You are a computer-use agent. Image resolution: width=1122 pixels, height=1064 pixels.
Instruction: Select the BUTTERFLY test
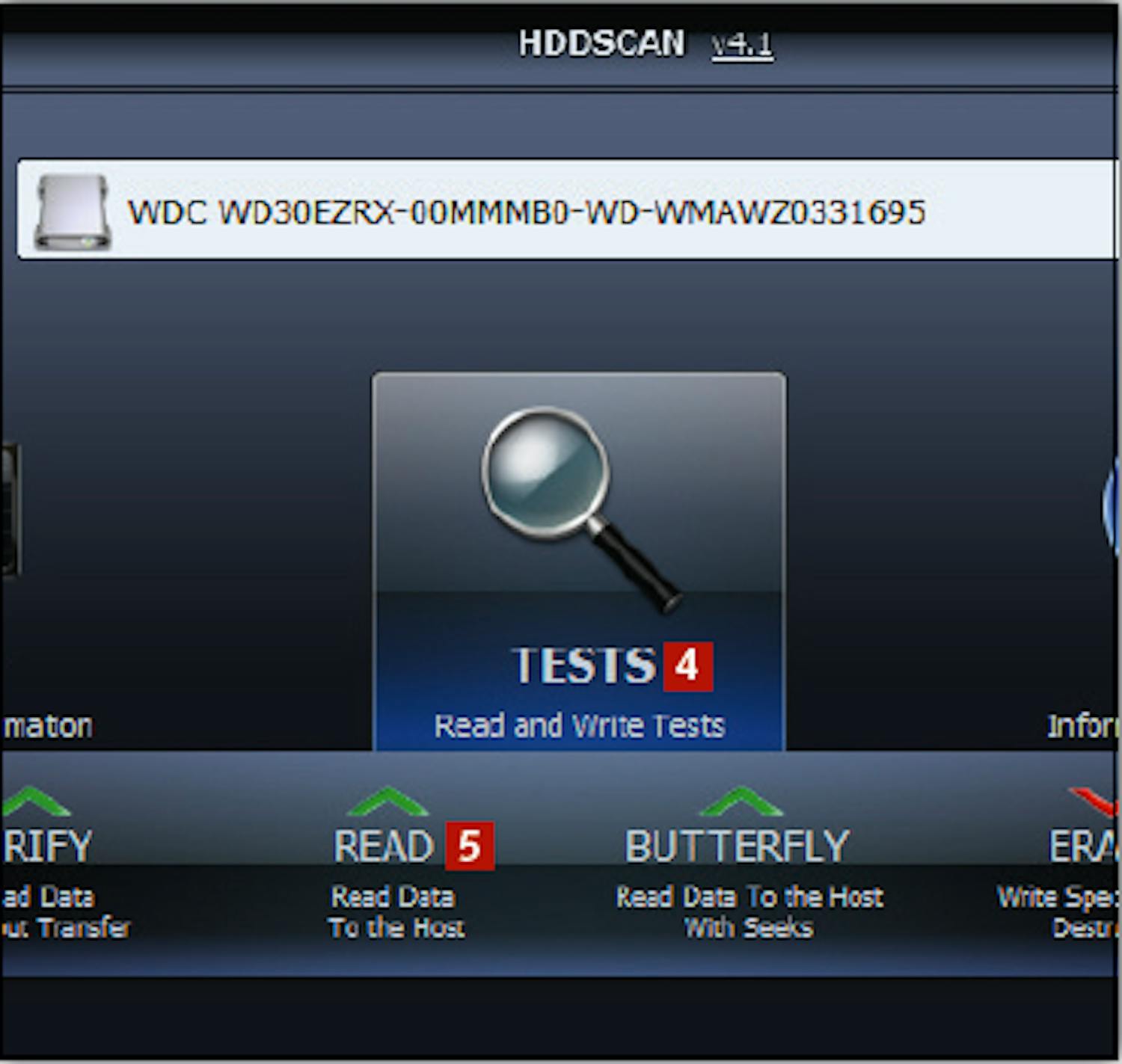tap(737, 846)
